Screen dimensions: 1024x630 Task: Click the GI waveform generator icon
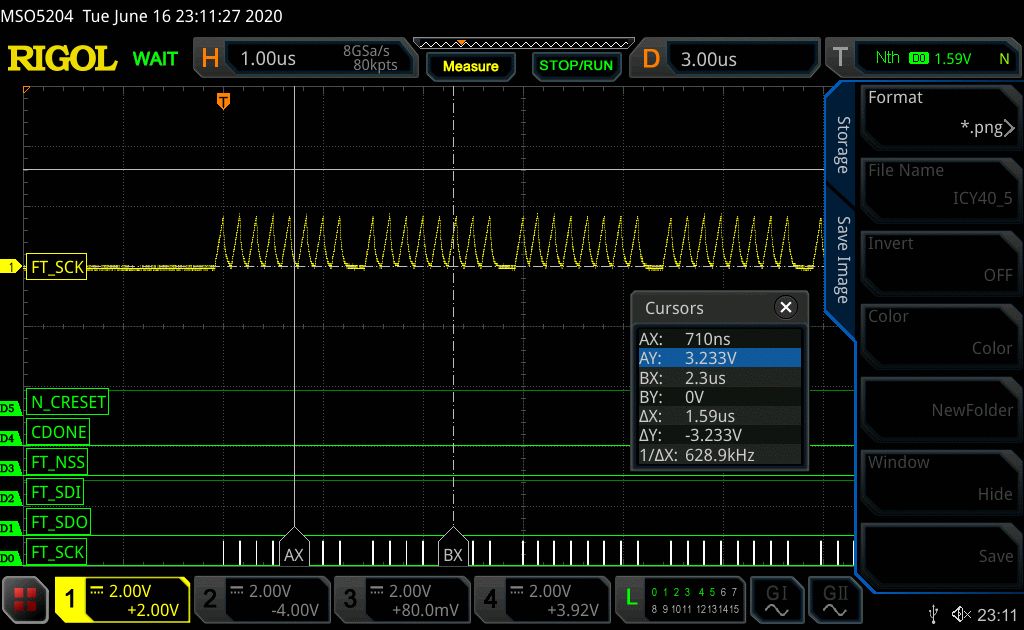777,599
